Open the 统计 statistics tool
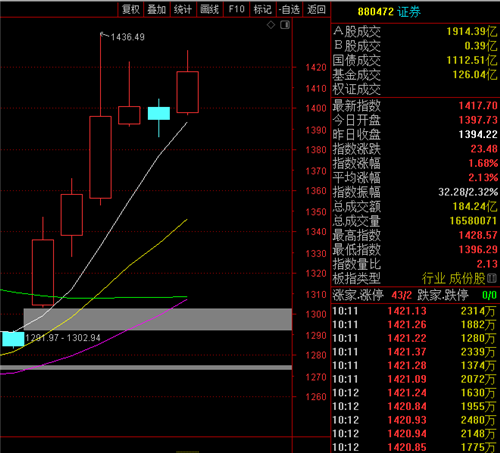Image resolution: width=500 pixels, height=453 pixels. [183, 9]
